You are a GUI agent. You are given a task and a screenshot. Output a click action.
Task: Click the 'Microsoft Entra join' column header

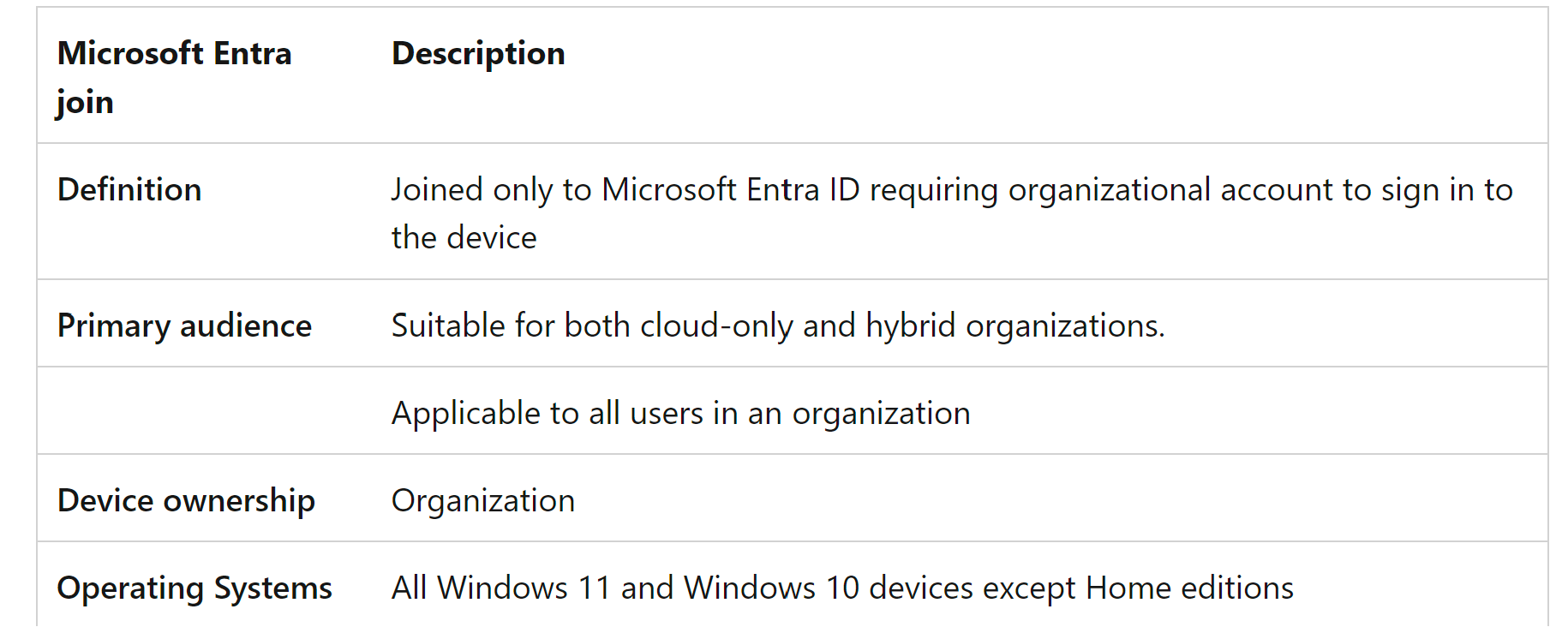pyautogui.click(x=175, y=77)
